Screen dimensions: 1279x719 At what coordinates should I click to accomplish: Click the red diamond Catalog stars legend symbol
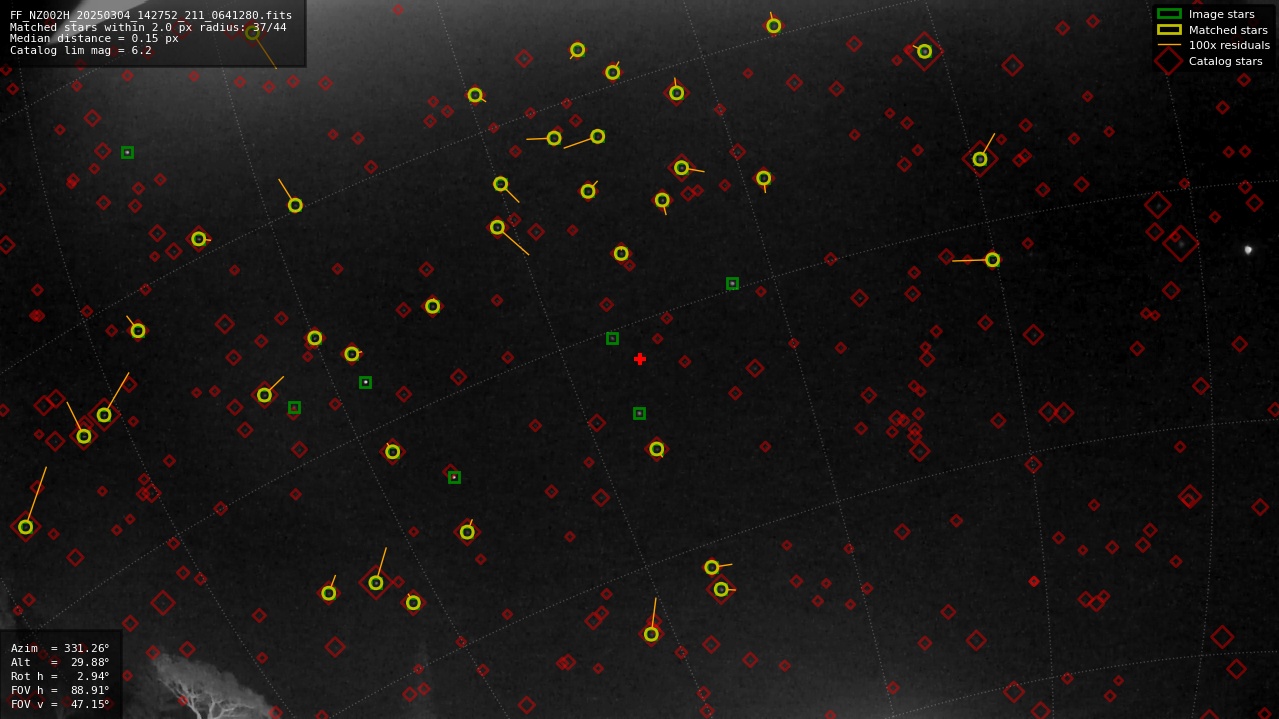pos(1169,61)
